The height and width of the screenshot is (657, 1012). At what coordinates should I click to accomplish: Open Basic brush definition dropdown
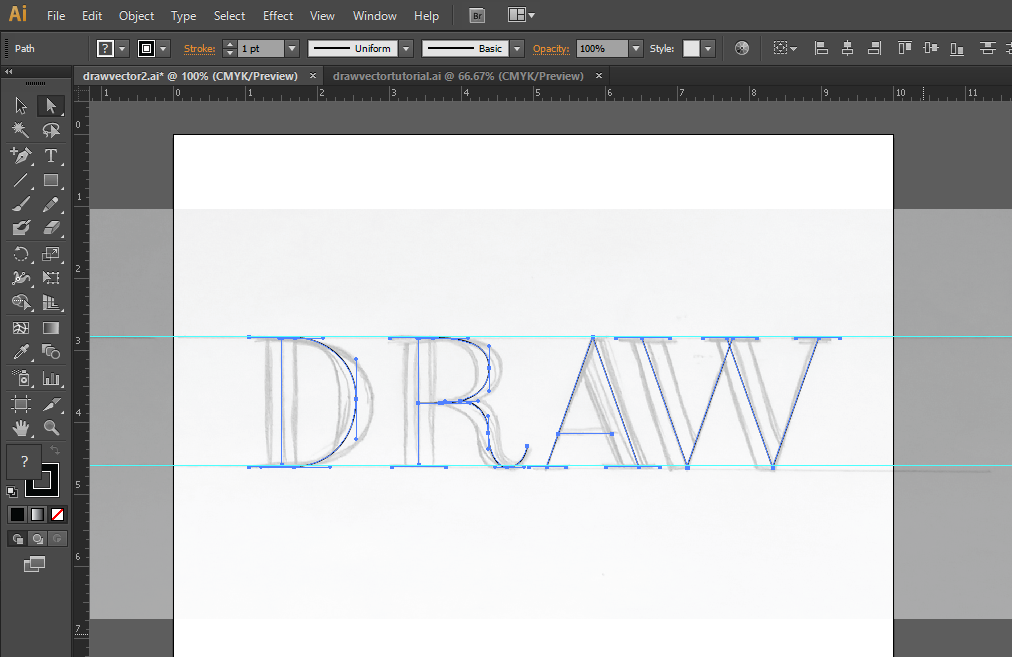517,48
